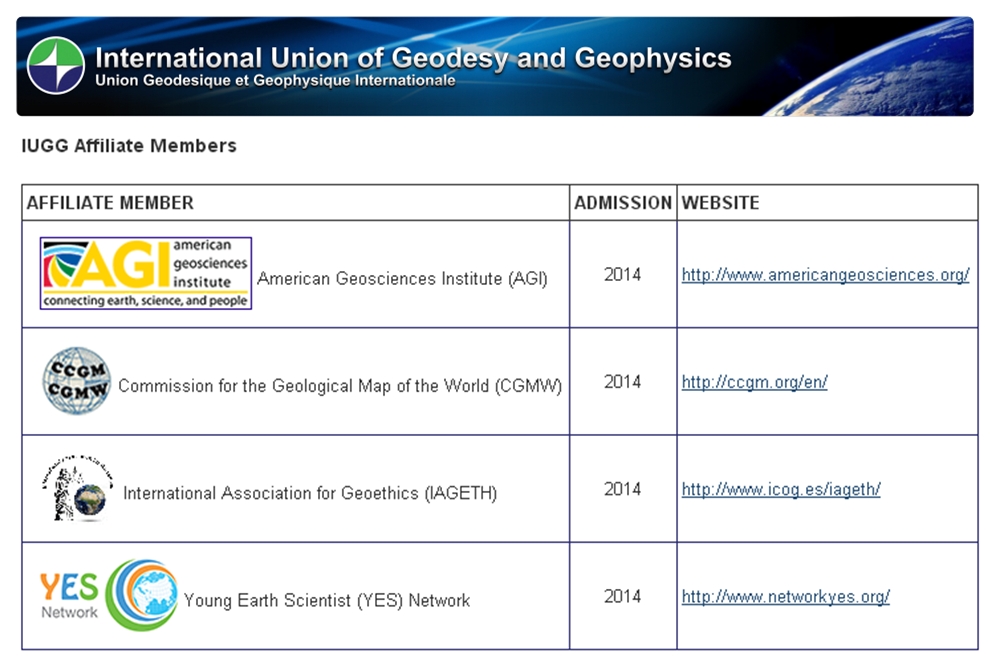Click the IUGG green and blue logo
Image resolution: width=990 pixels, height=663 pixels.
pos(56,66)
